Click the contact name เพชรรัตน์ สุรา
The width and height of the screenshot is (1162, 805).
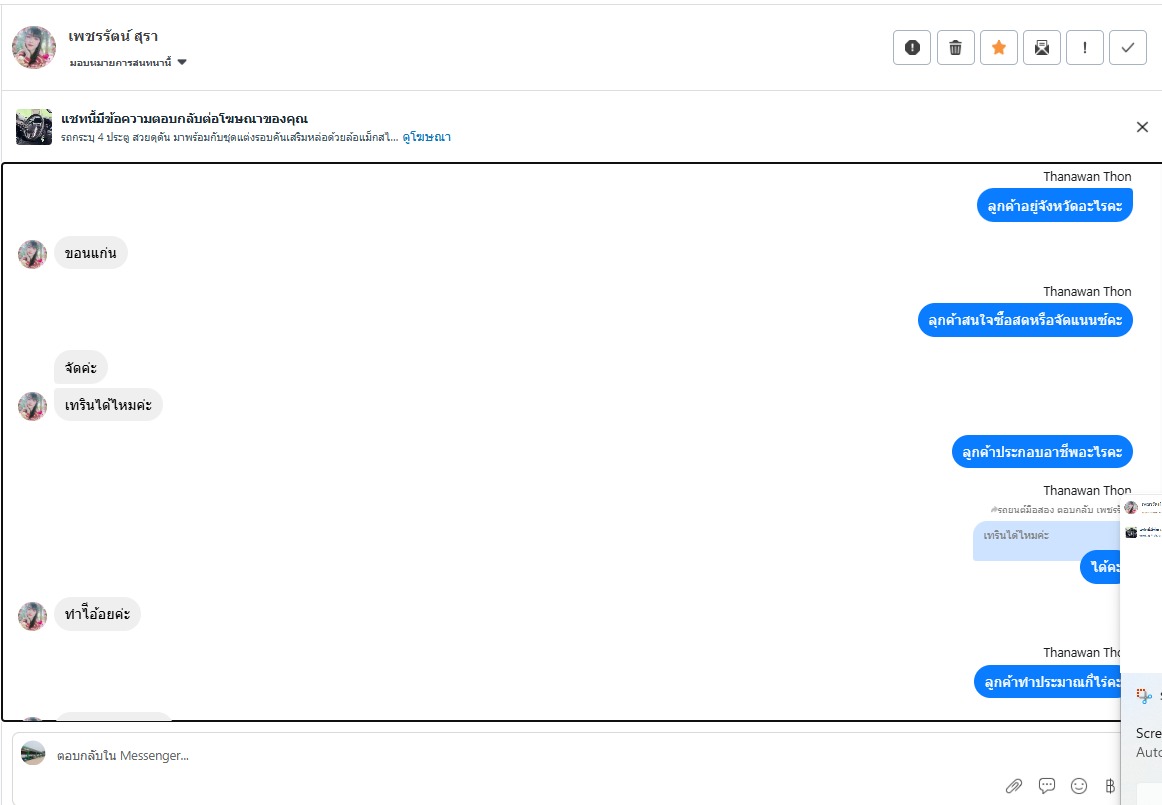pyautogui.click(x=113, y=36)
